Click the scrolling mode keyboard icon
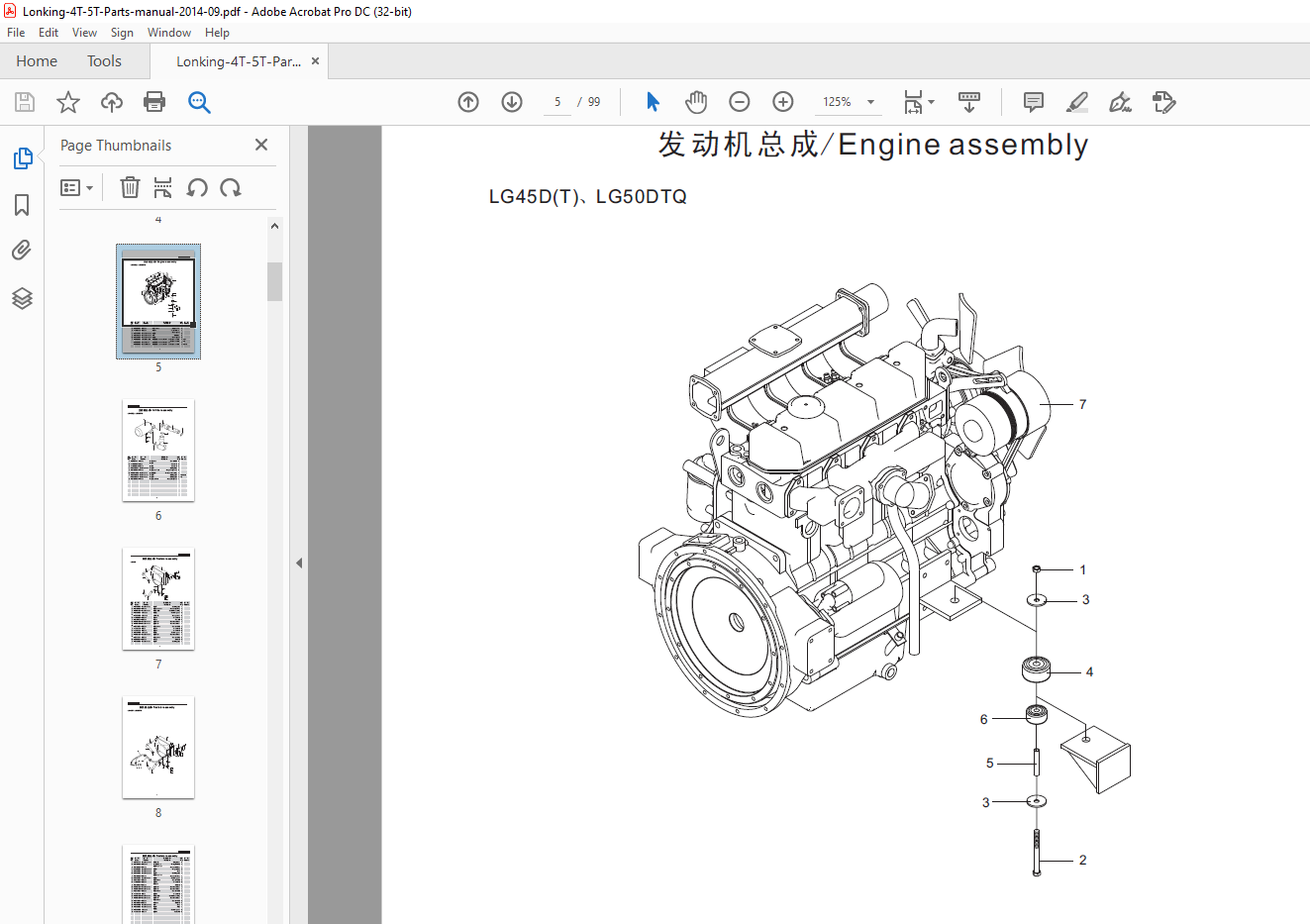1310x924 pixels. 969,102
